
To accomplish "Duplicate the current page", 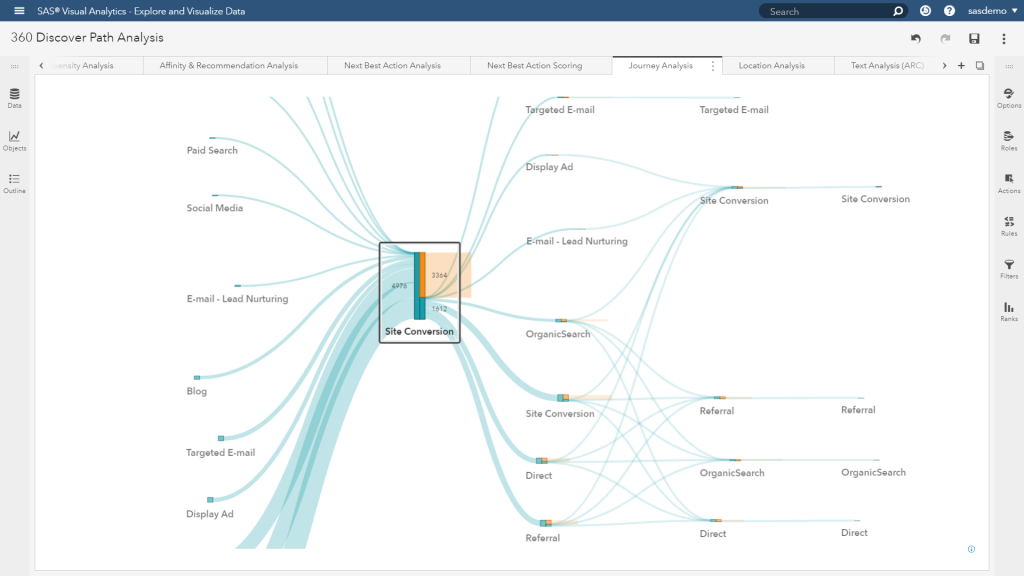I will point(980,64).
